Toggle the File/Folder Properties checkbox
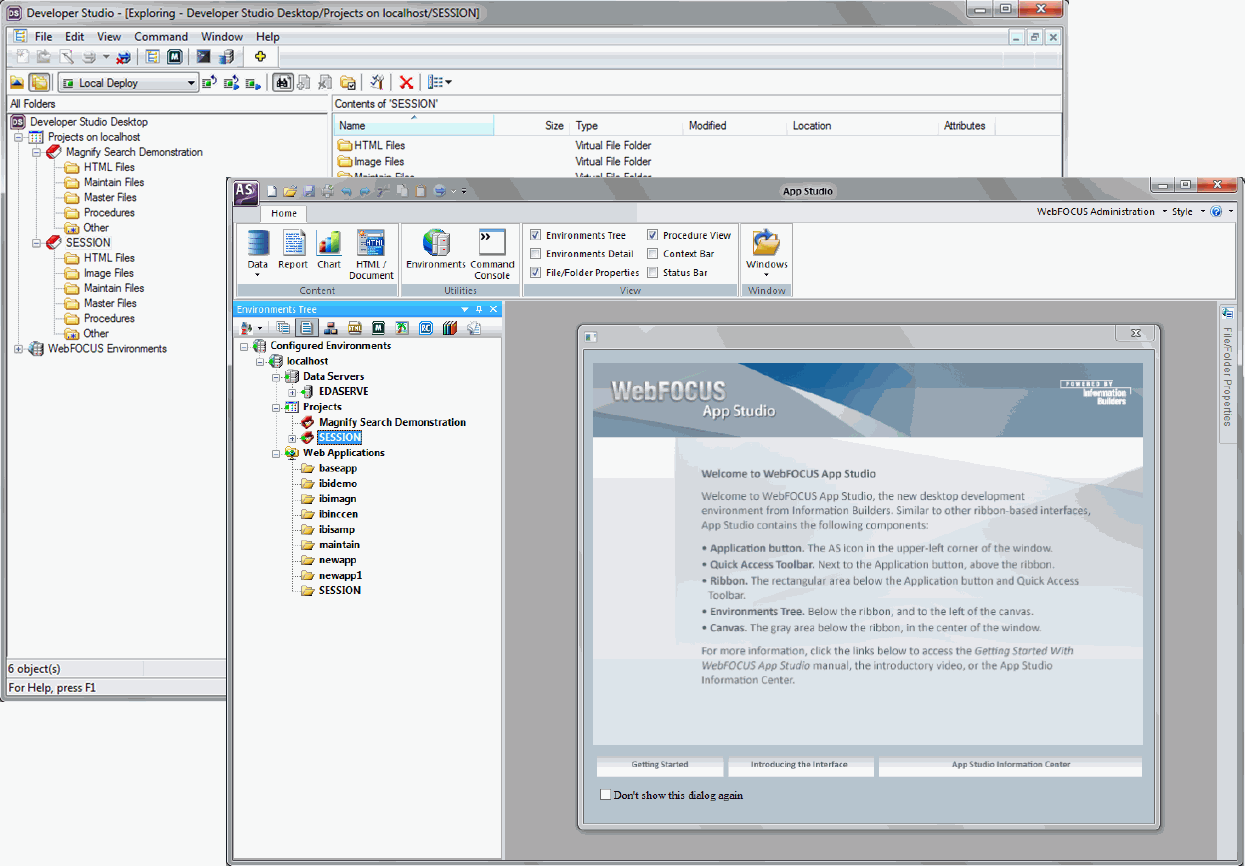 pyautogui.click(x=536, y=272)
